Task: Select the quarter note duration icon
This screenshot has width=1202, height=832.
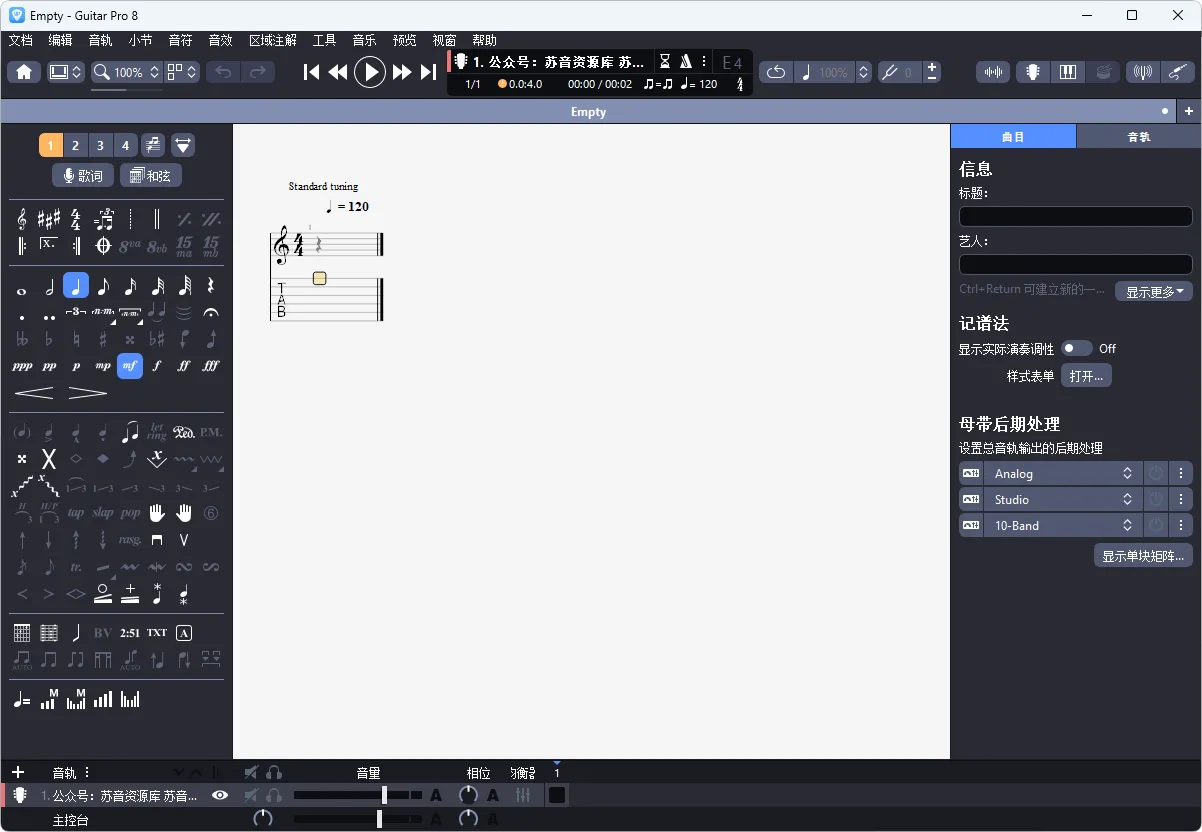Action: 75,285
